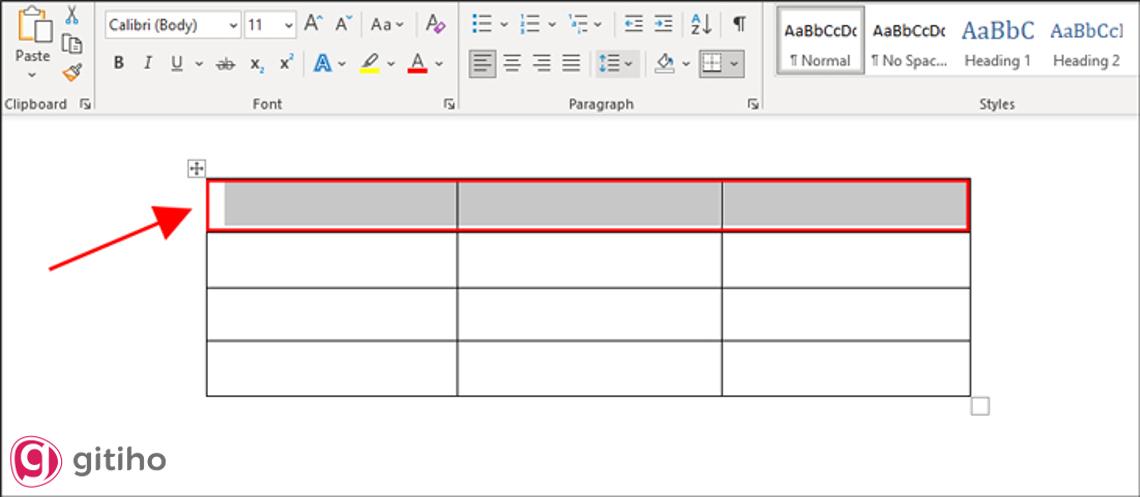The height and width of the screenshot is (497, 1140).
Task: Increase font size with the larger A icon
Action: pos(313,24)
